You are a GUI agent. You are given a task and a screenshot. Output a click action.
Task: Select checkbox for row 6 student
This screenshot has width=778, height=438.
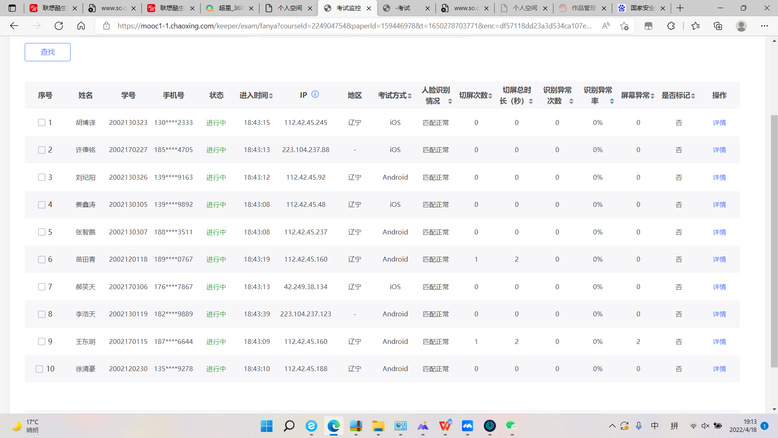41,259
